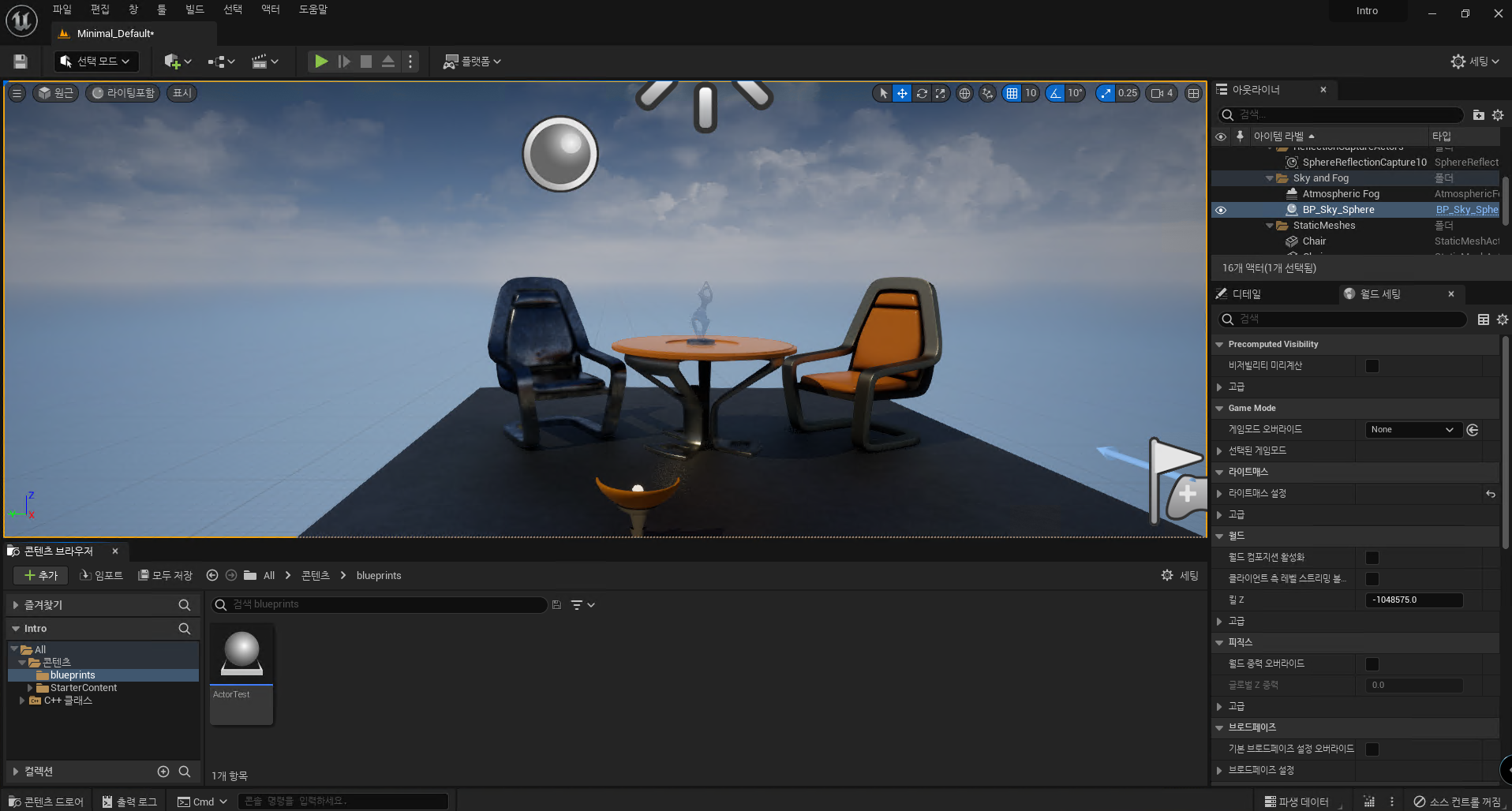Toggle grid snapping in viewport

1012,93
